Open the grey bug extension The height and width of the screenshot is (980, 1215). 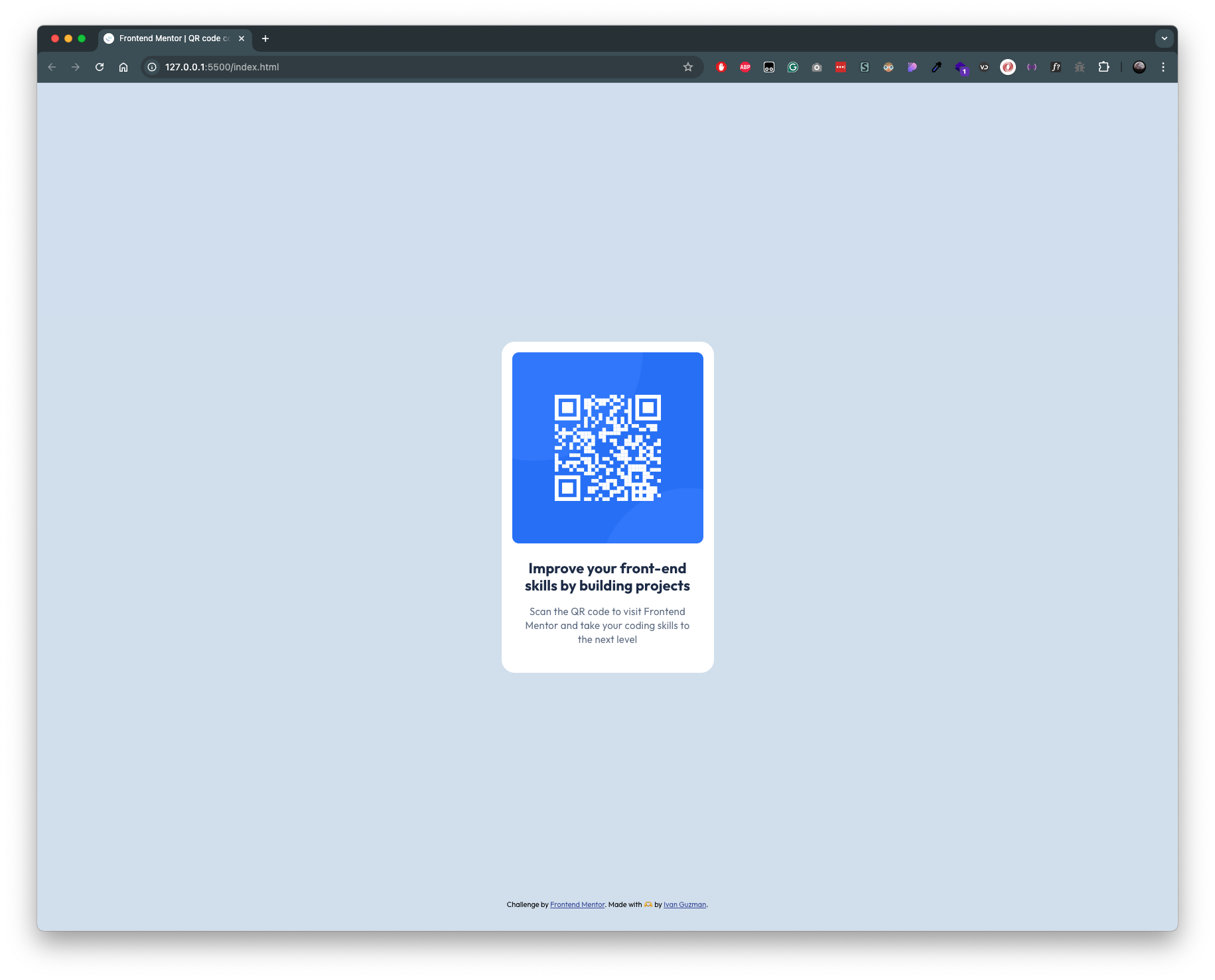point(1080,67)
